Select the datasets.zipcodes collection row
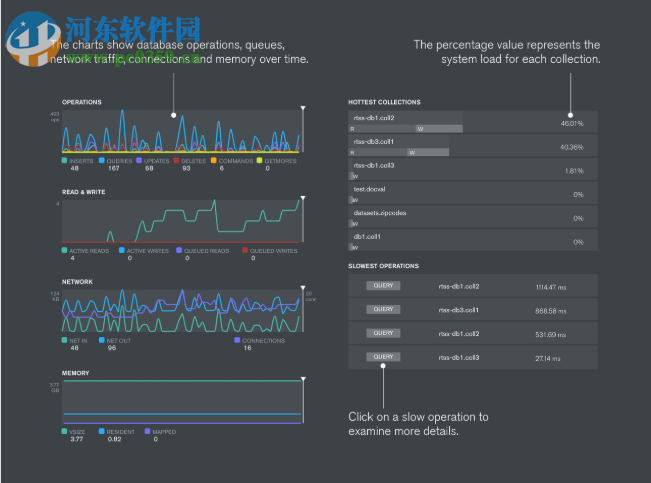Image resolution: width=651 pixels, height=483 pixels. click(x=473, y=216)
